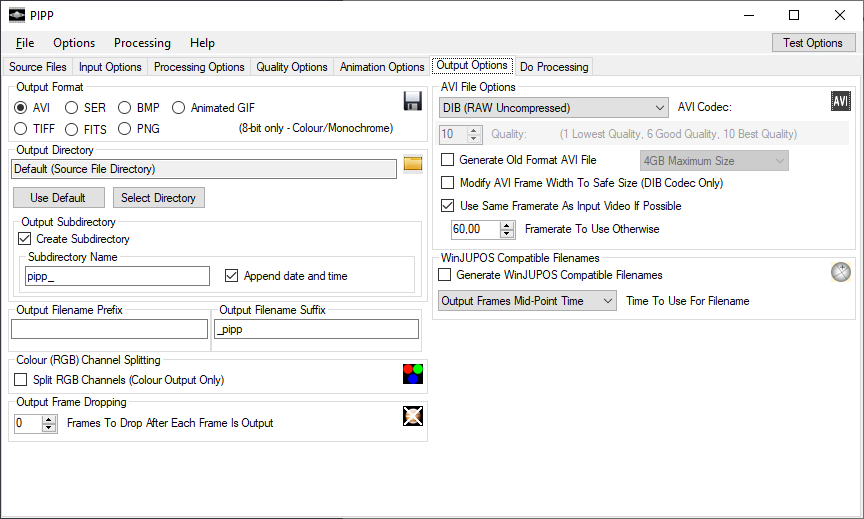
Task: Click the RGB colour circles icon
Action: pyautogui.click(x=413, y=374)
